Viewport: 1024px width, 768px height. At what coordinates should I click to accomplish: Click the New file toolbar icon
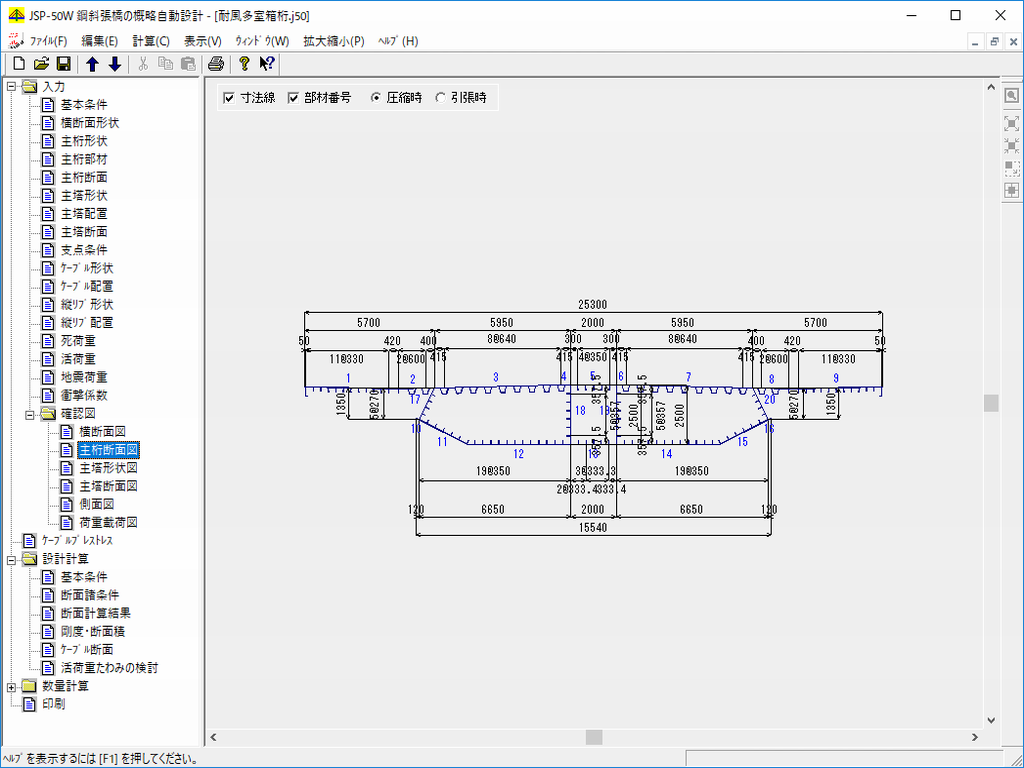click(x=18, y=64)
